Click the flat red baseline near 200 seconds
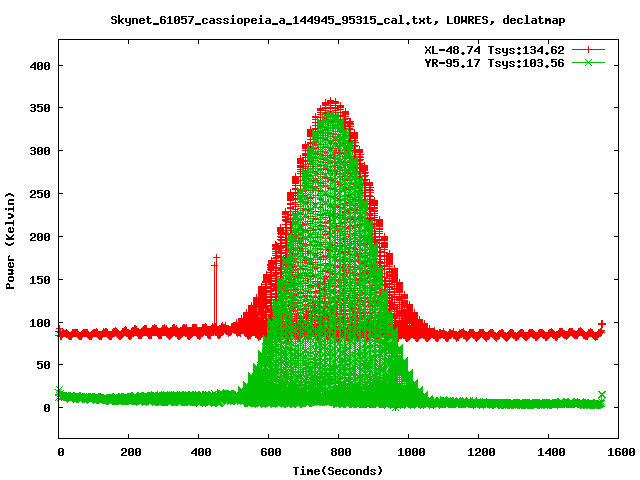Image resolution: width=640 pixels, height=480 pixels. (x=129, y=332)
